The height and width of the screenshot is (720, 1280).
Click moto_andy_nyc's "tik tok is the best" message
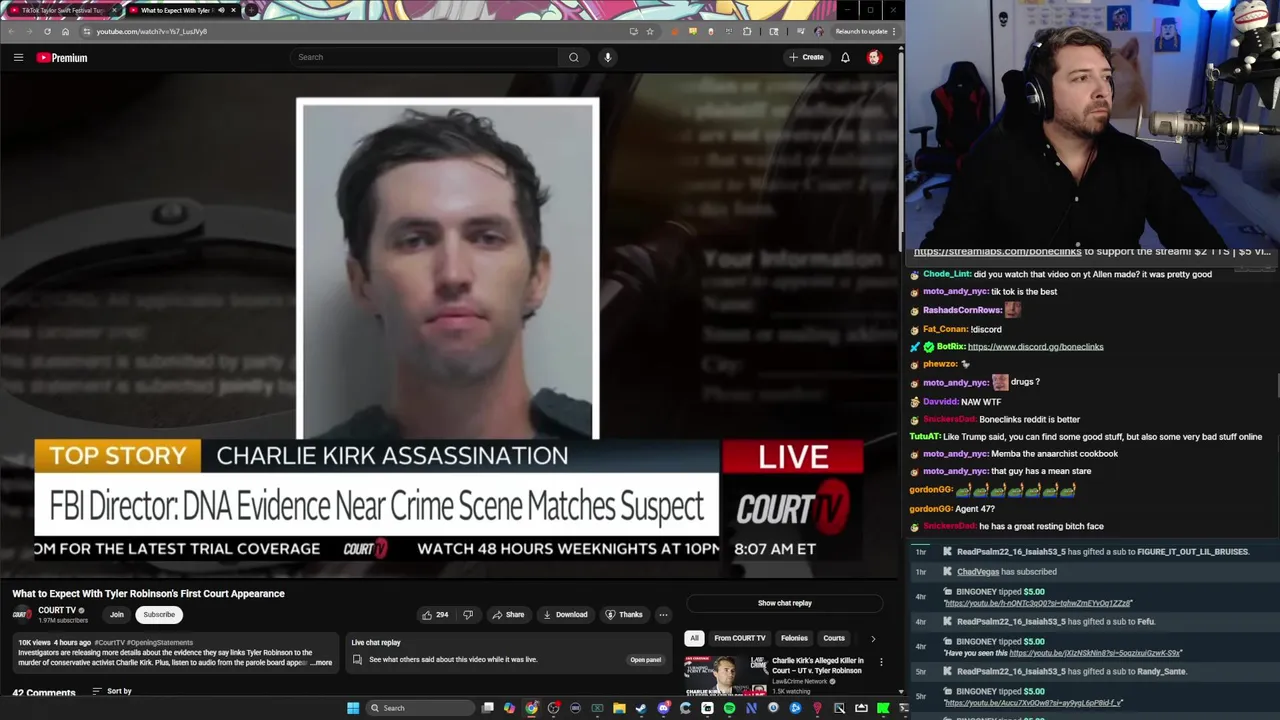[1024, 292]
